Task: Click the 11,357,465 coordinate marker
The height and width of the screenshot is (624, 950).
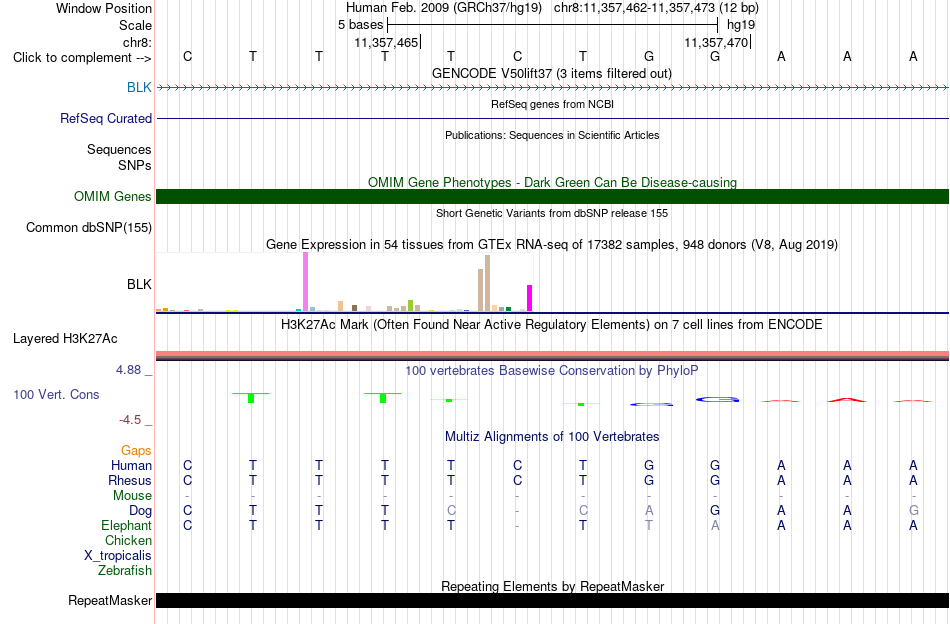Action: coord(387,42)
